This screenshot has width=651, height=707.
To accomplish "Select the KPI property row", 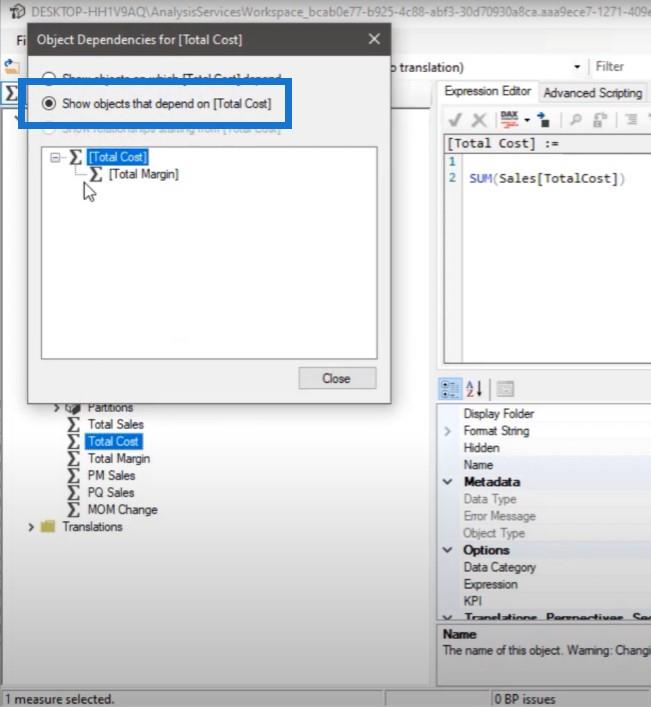I will point(472,601).
